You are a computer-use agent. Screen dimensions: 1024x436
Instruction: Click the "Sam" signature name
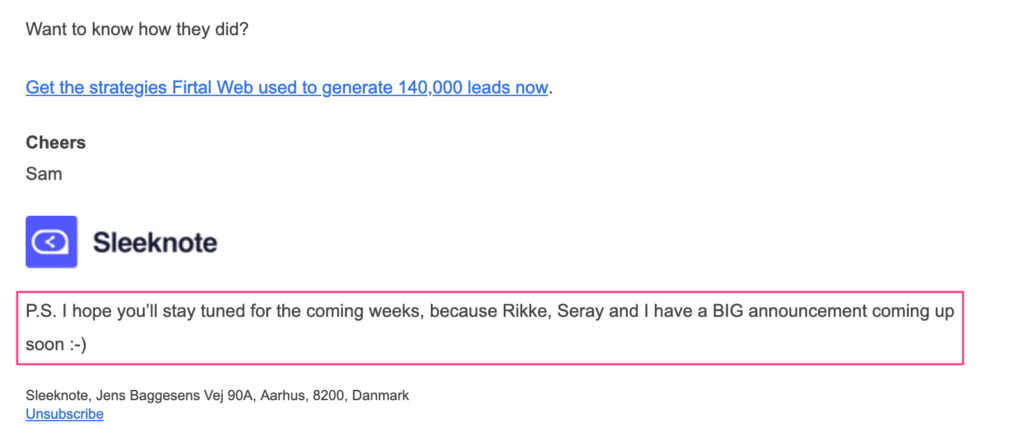coord(44,174)
